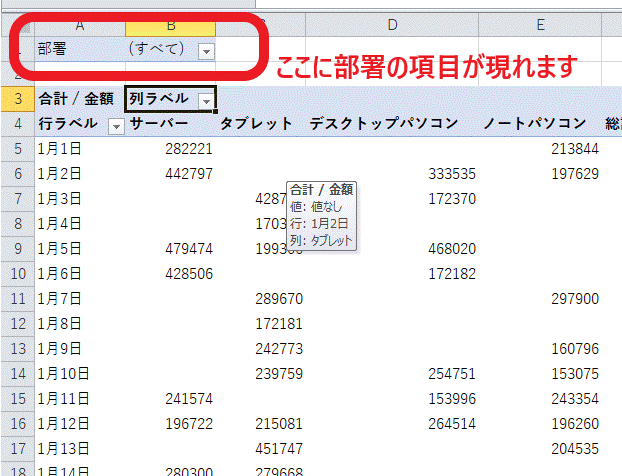Image resolution: width=622 pixels, height=476 pixels.
Task: Click row 15 header
Action: pos(17,396)
